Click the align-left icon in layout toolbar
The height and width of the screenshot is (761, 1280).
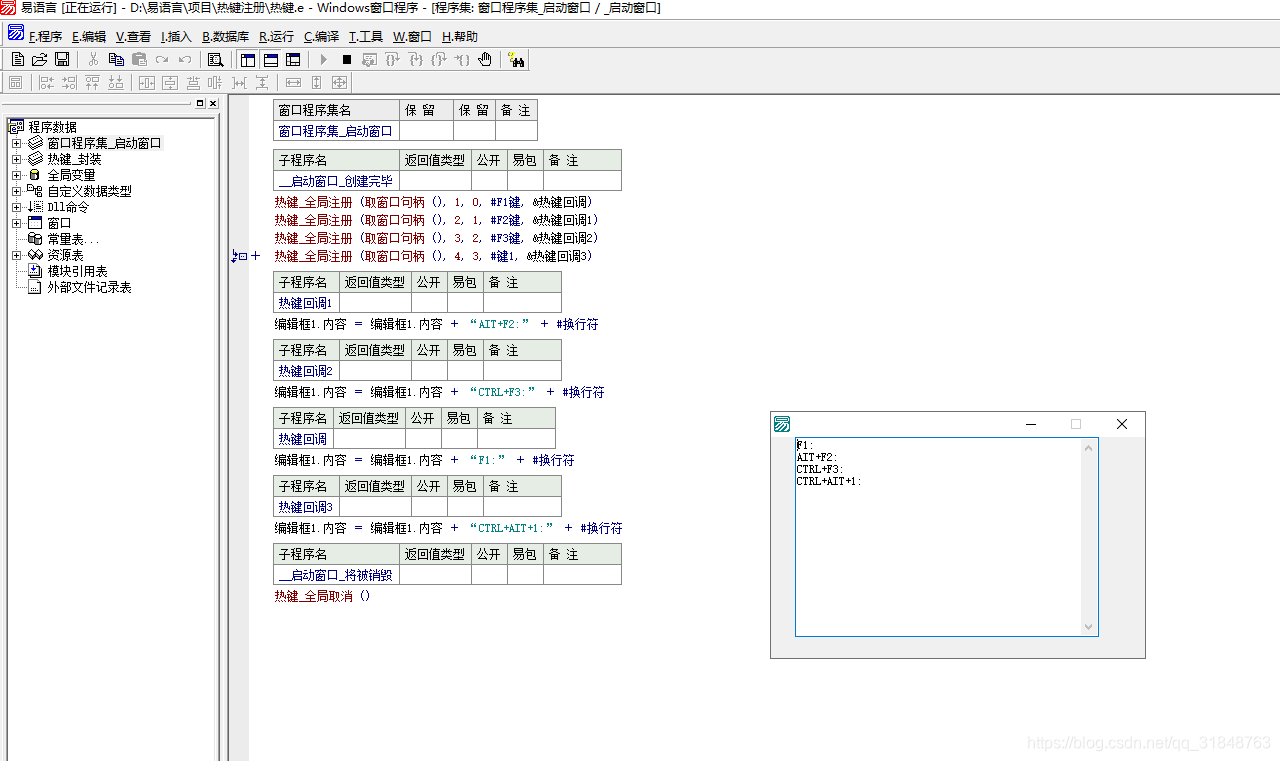(46, 82)
